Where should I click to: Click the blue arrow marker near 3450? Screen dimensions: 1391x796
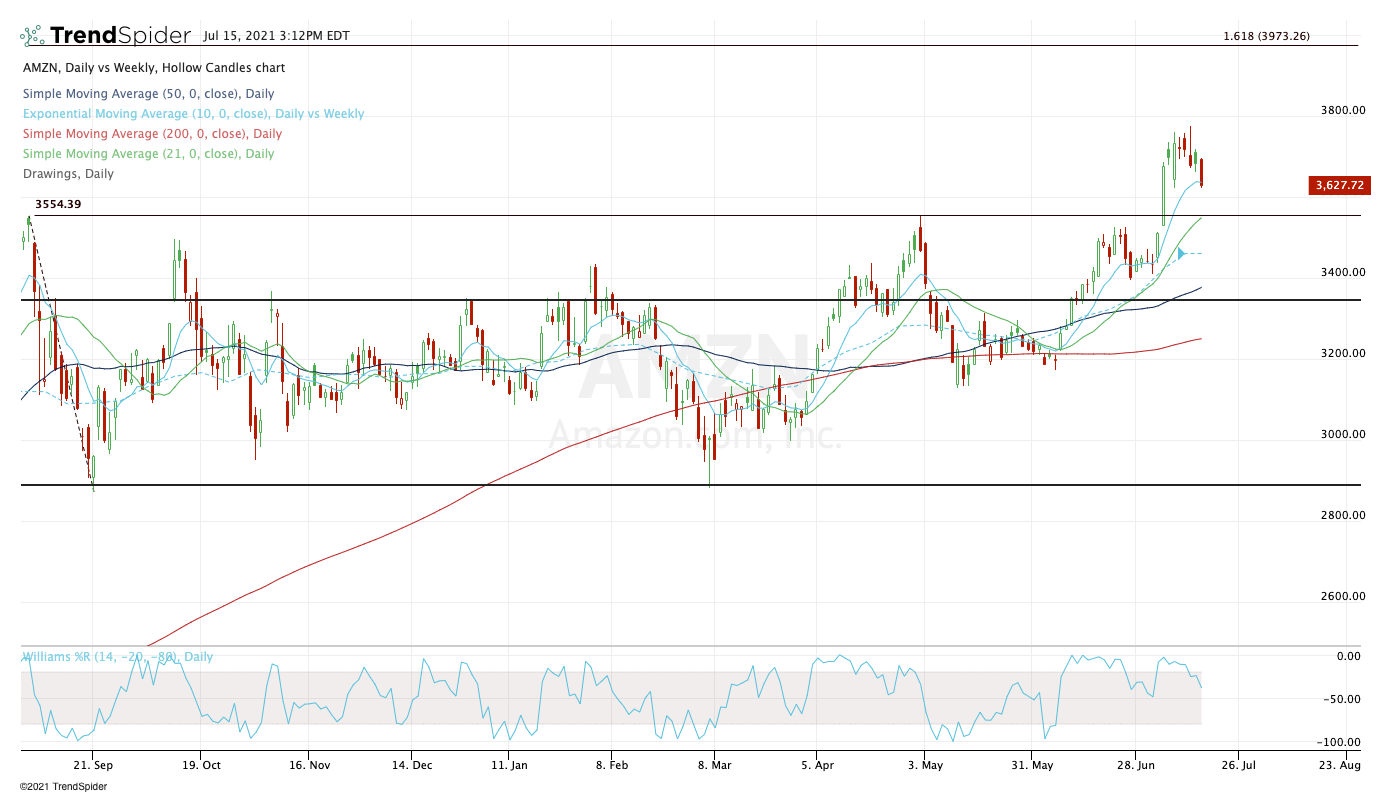(x=1181, y=254)
